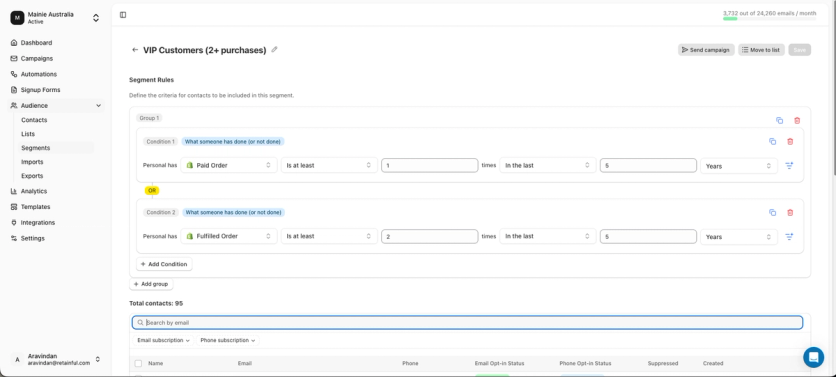
Task: Open the Paid Order event dropdown
Action: [229, 165]
